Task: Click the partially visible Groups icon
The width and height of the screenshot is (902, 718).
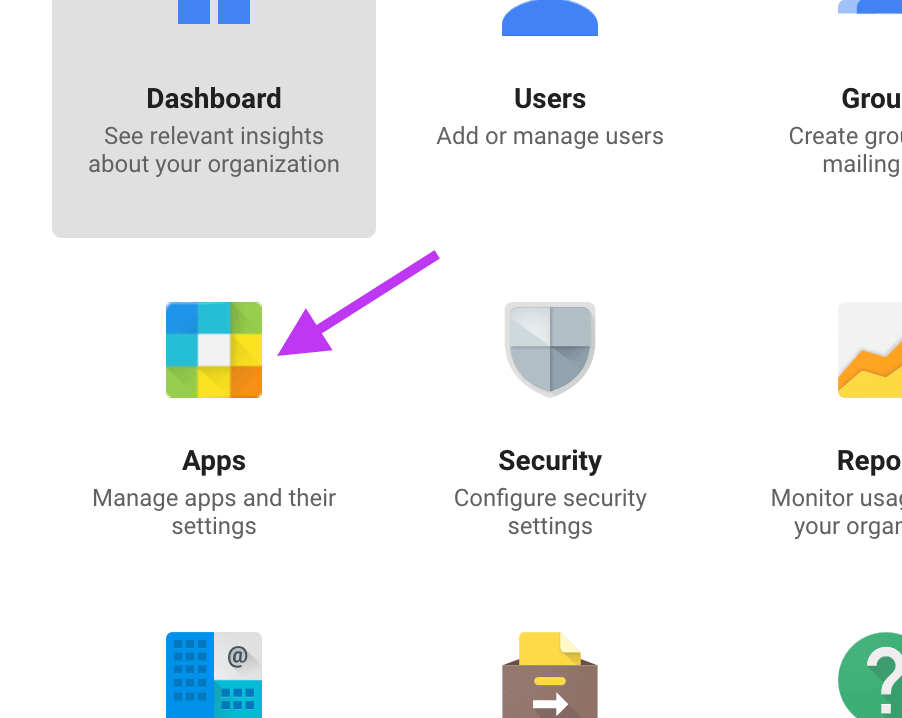Action: 870,7
